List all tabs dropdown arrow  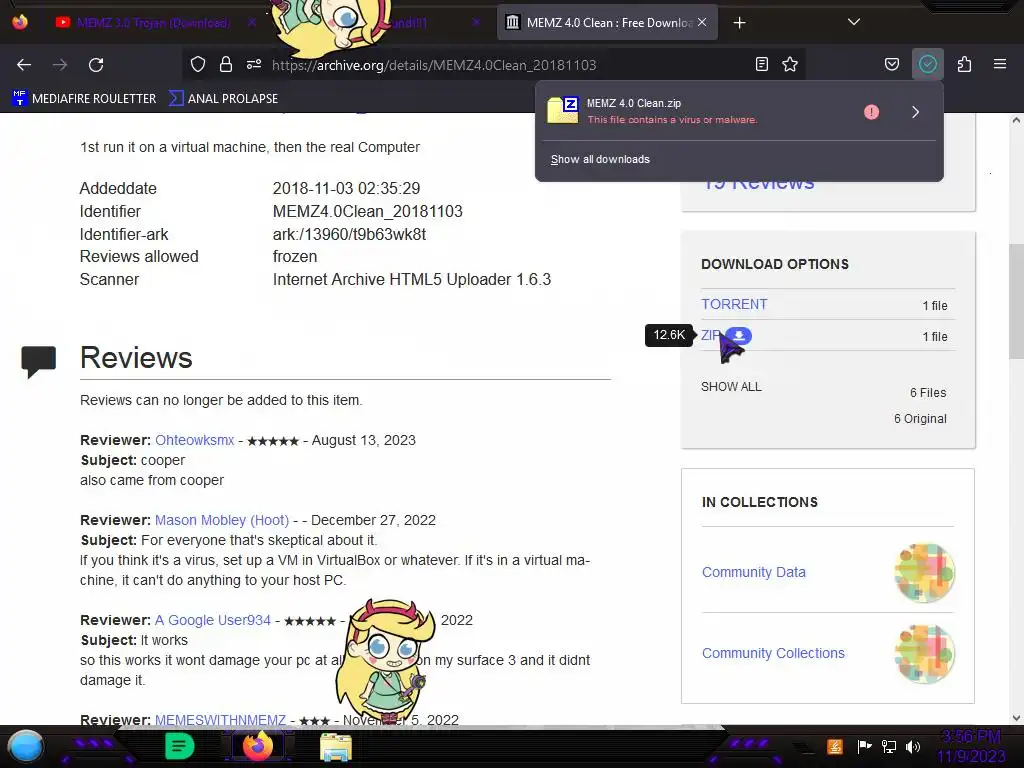[854, 22]
